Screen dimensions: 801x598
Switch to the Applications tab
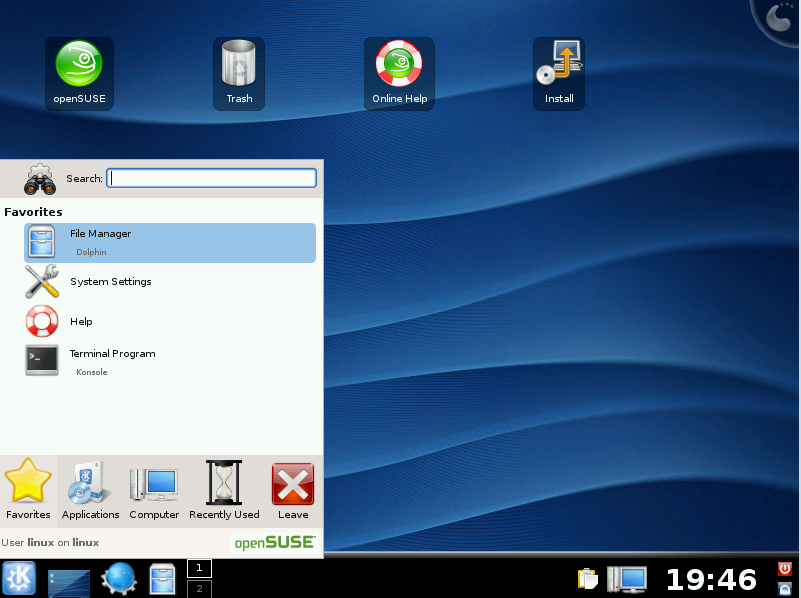pos(90,490)
